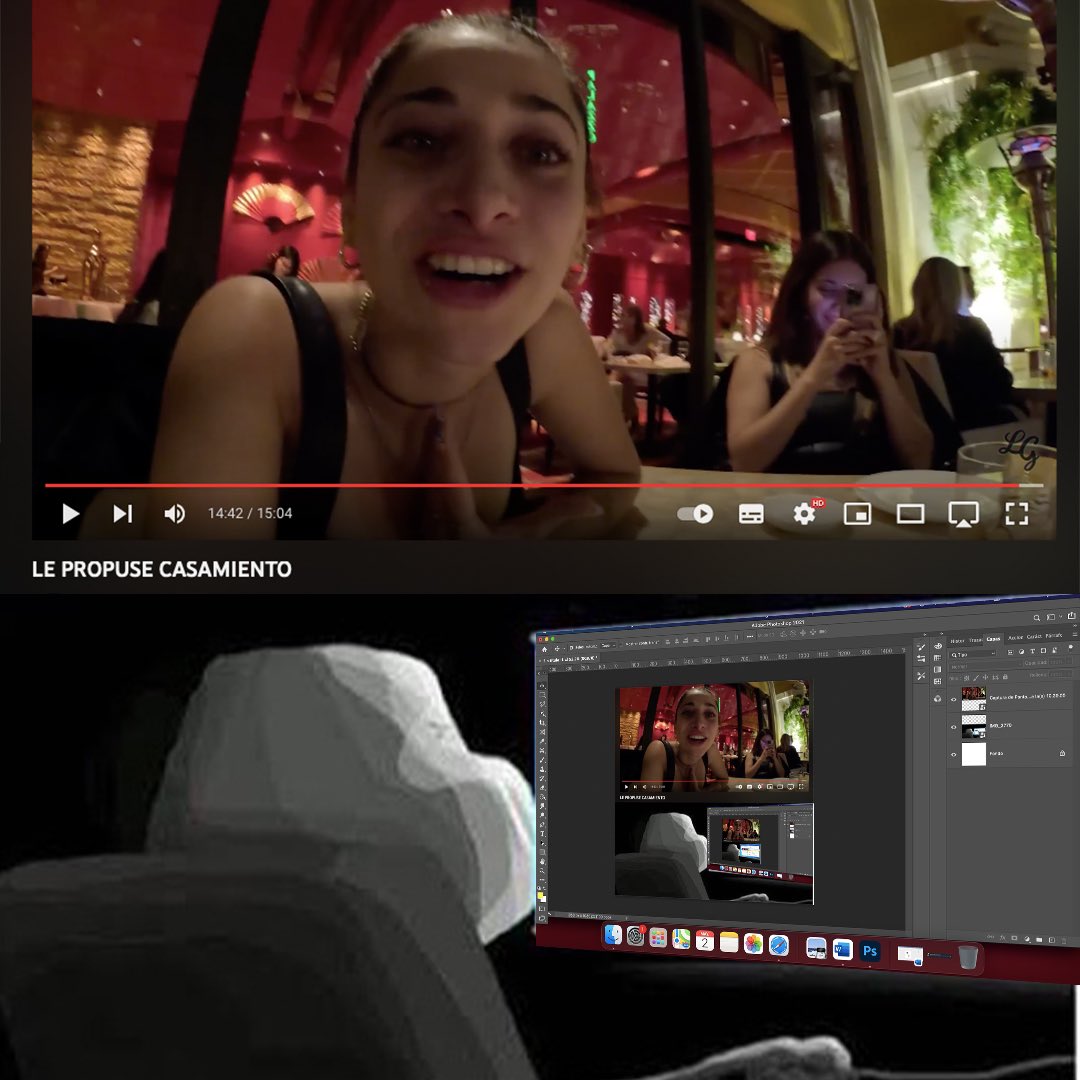Select the Horizontal Type tool

click(542, 833)
